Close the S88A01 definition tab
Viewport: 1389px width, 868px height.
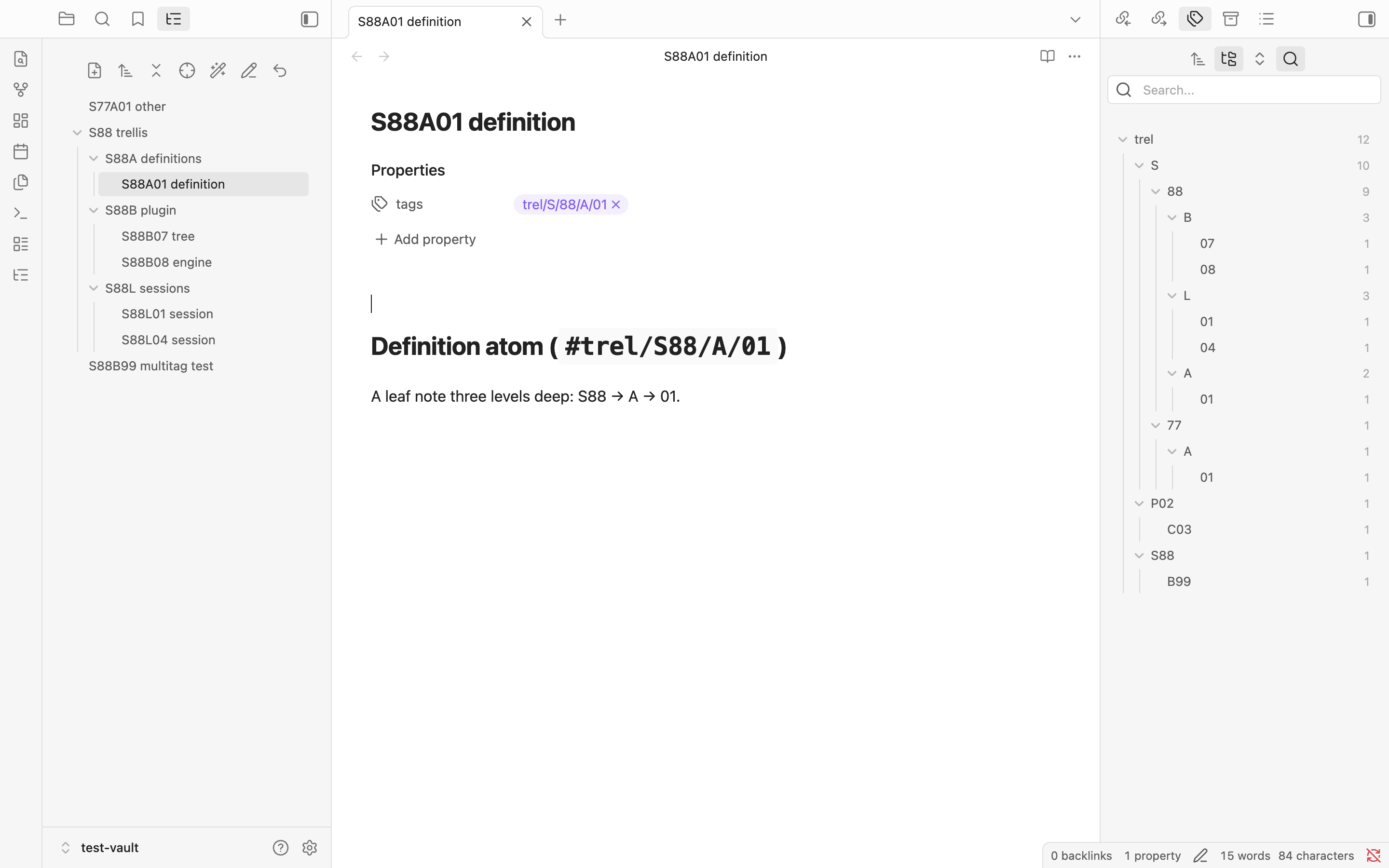click(526, 22)
